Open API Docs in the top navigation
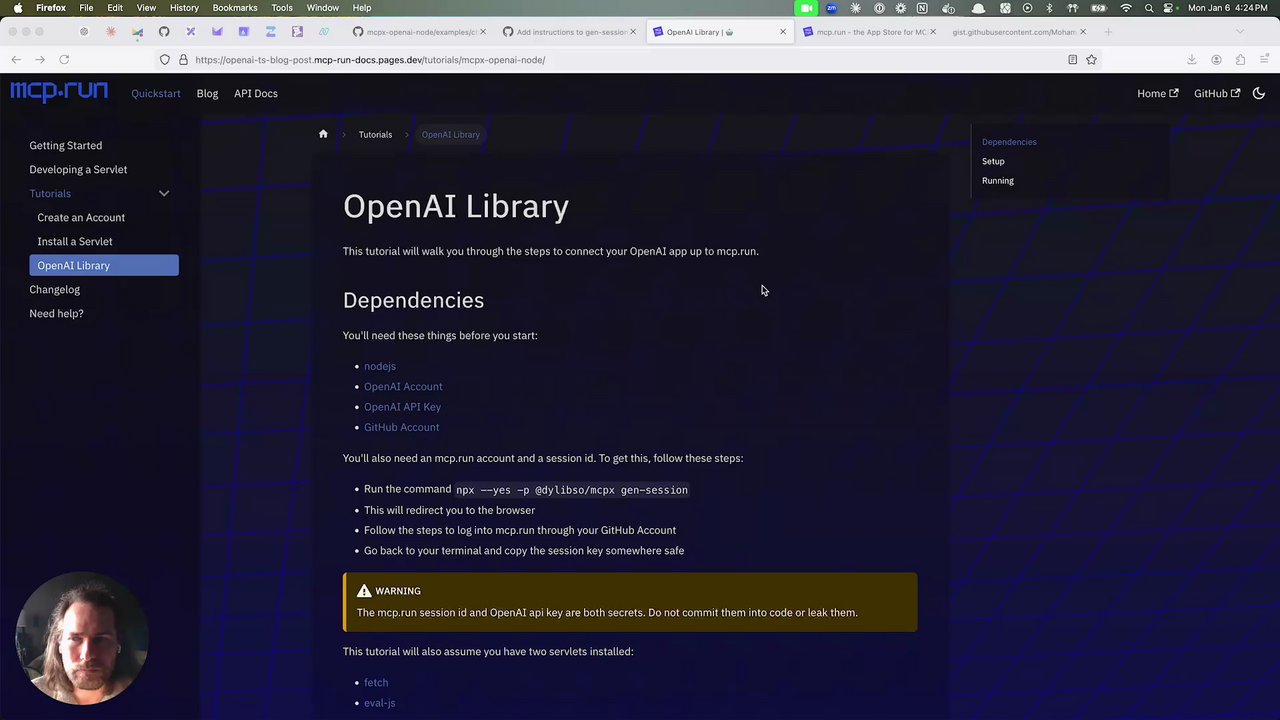 (x=256, y=93)
